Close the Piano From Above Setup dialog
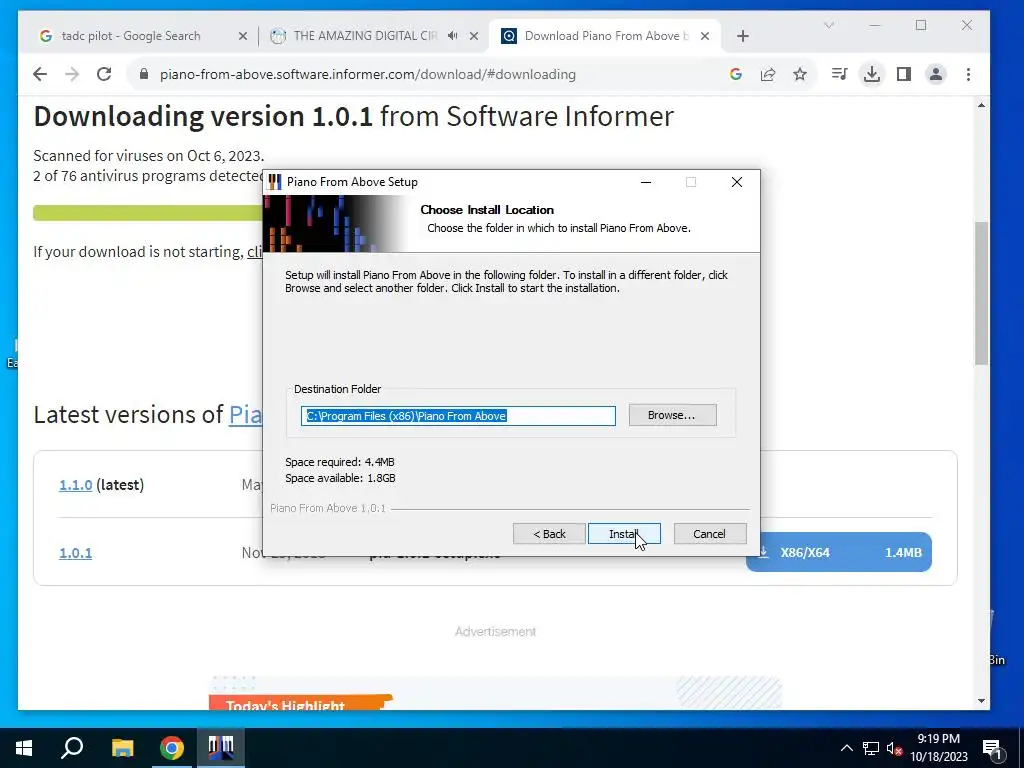 click(737, 182)
